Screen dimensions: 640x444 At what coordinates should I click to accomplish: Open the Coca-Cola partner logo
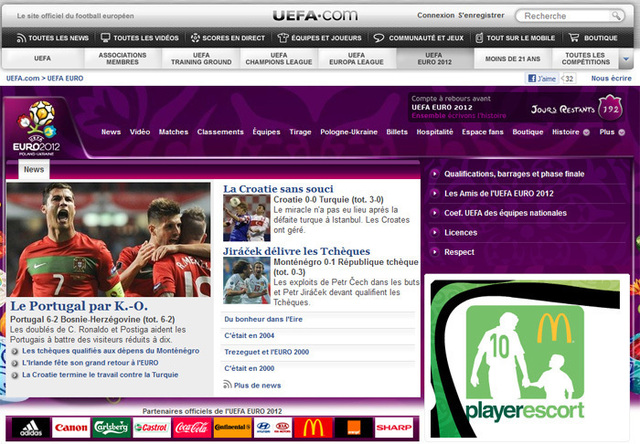click(190, 428)
